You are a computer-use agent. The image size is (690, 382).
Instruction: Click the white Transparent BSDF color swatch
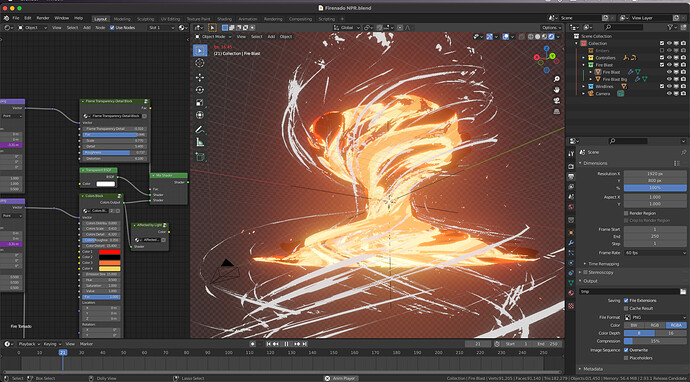pos(105,184)
